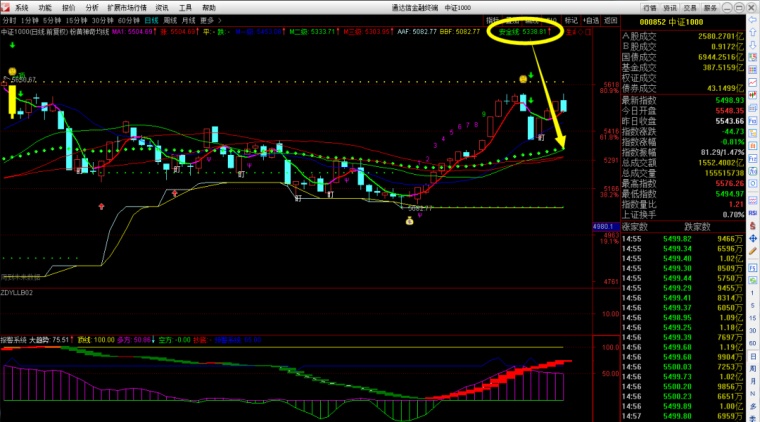
Task: Click the red up-arrow signal marker
Action: pyautogui.click(x=100, y=205)
